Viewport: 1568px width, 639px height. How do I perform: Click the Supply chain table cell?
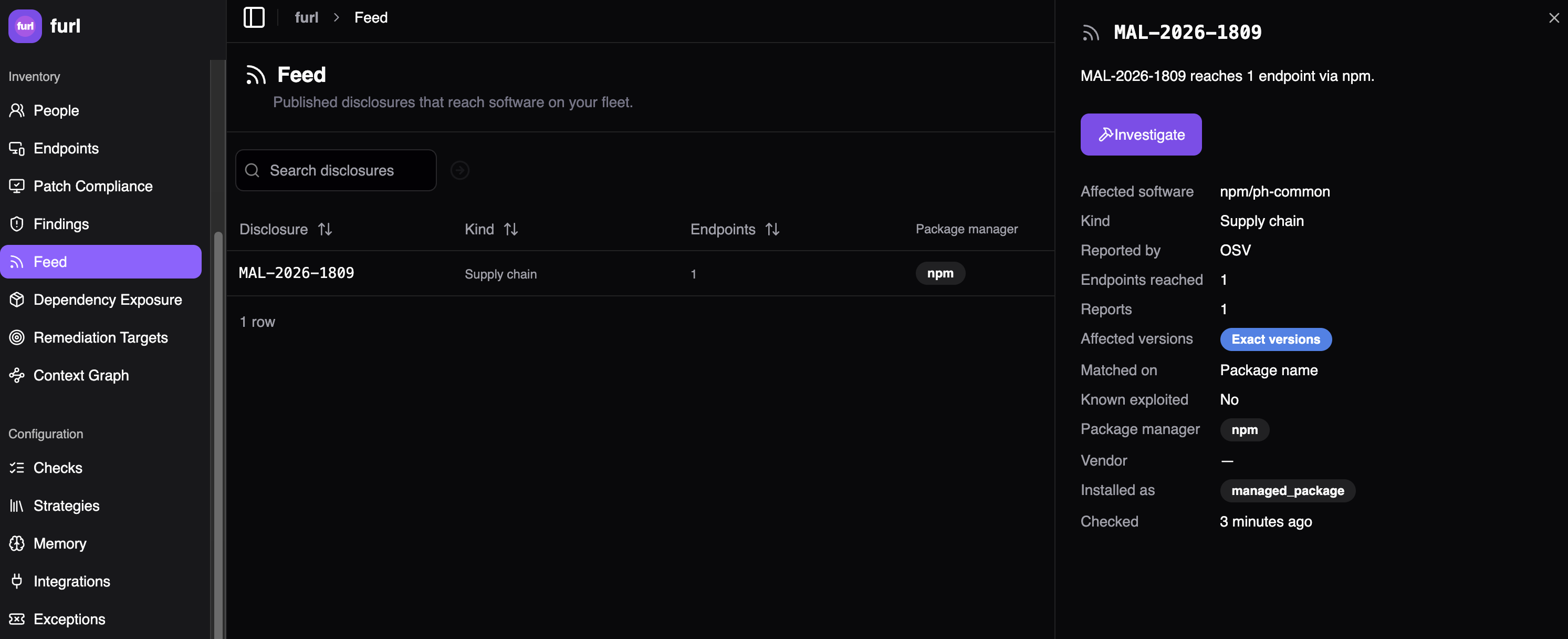point(500,274)
